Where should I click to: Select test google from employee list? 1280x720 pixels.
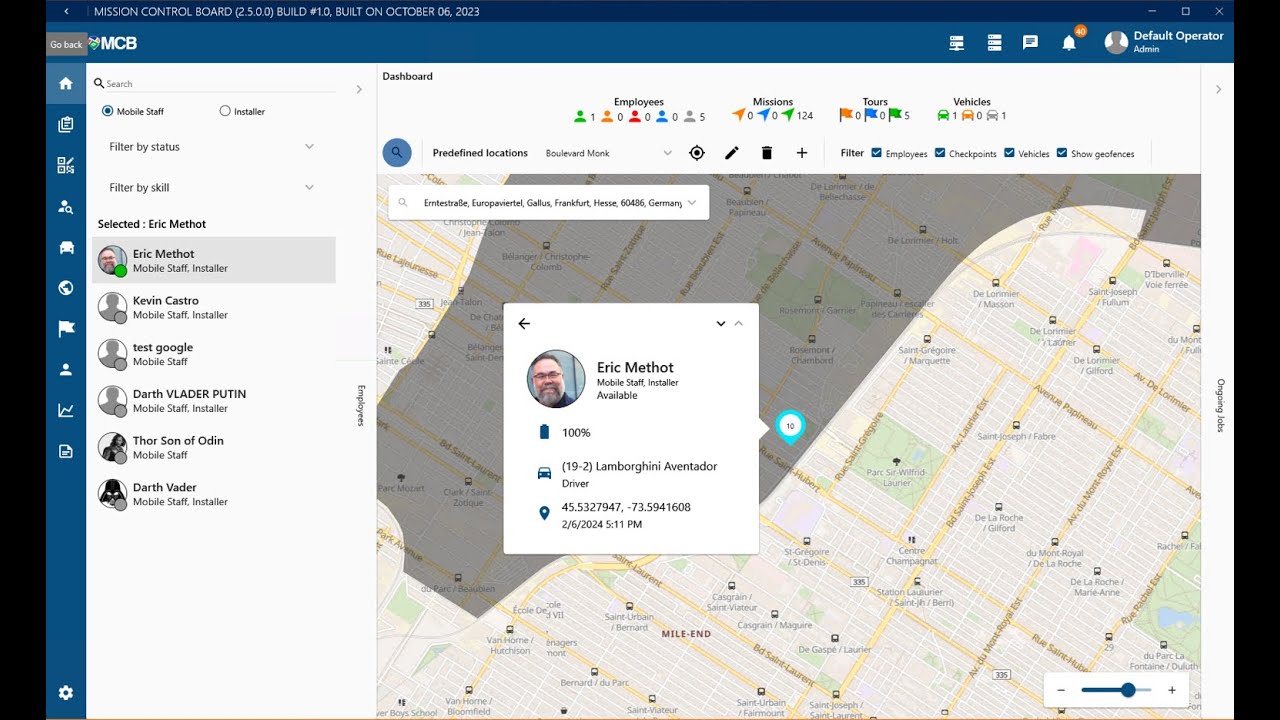214,354
